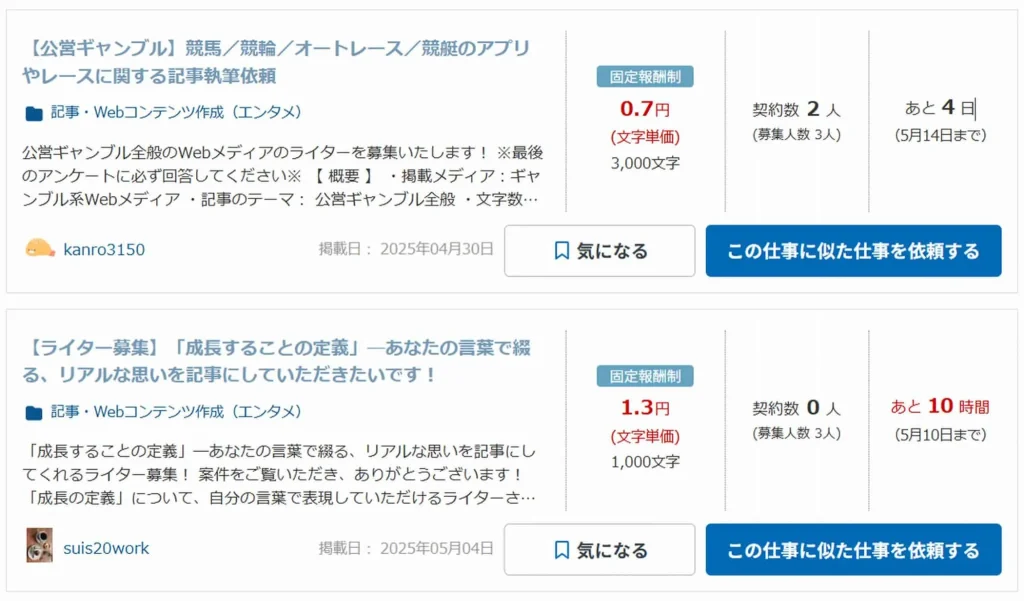The width and height of the screenshot is (1024, 601).
Task: Click the folder icon of the ライター募集 job
Action: coord(34,413)
